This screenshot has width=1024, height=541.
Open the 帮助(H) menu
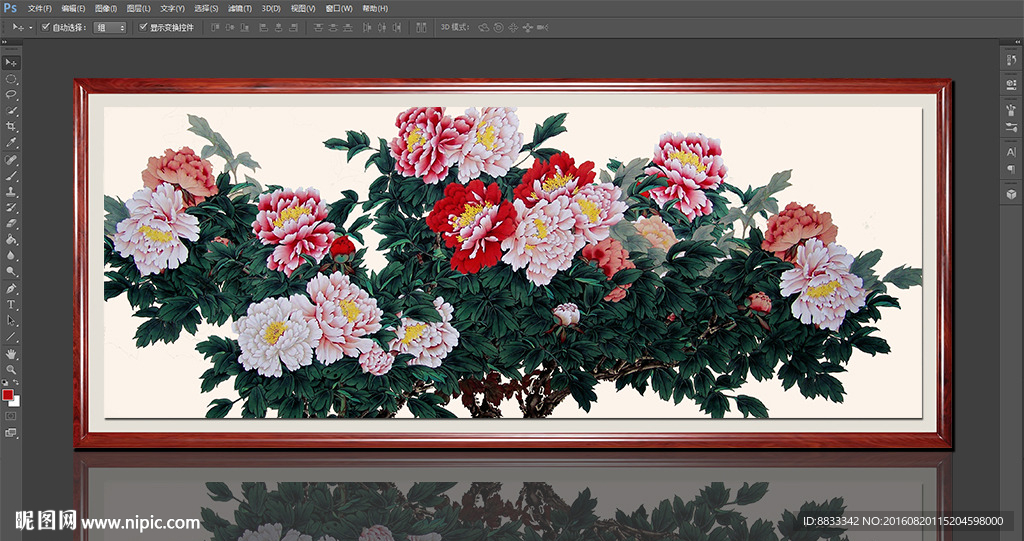(x=375, y=8)
